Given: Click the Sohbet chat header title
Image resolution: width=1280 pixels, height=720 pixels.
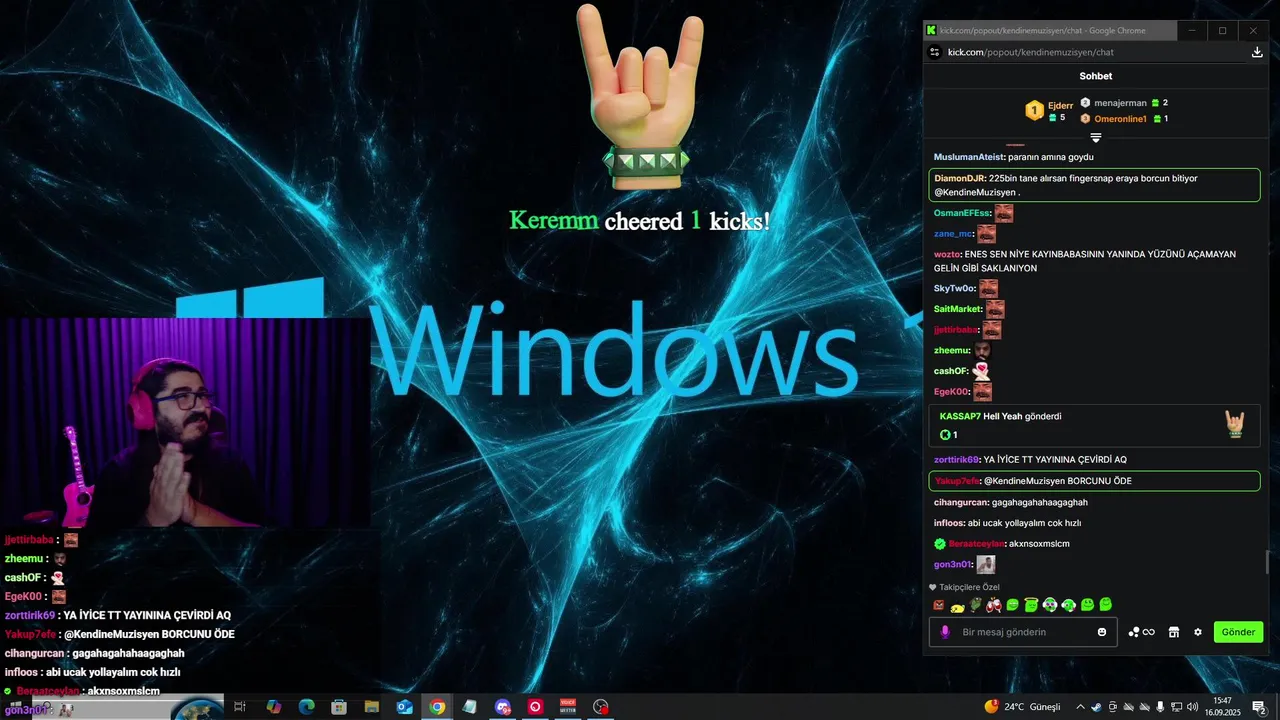Looking at the screenshot, I should point(1096,76).
